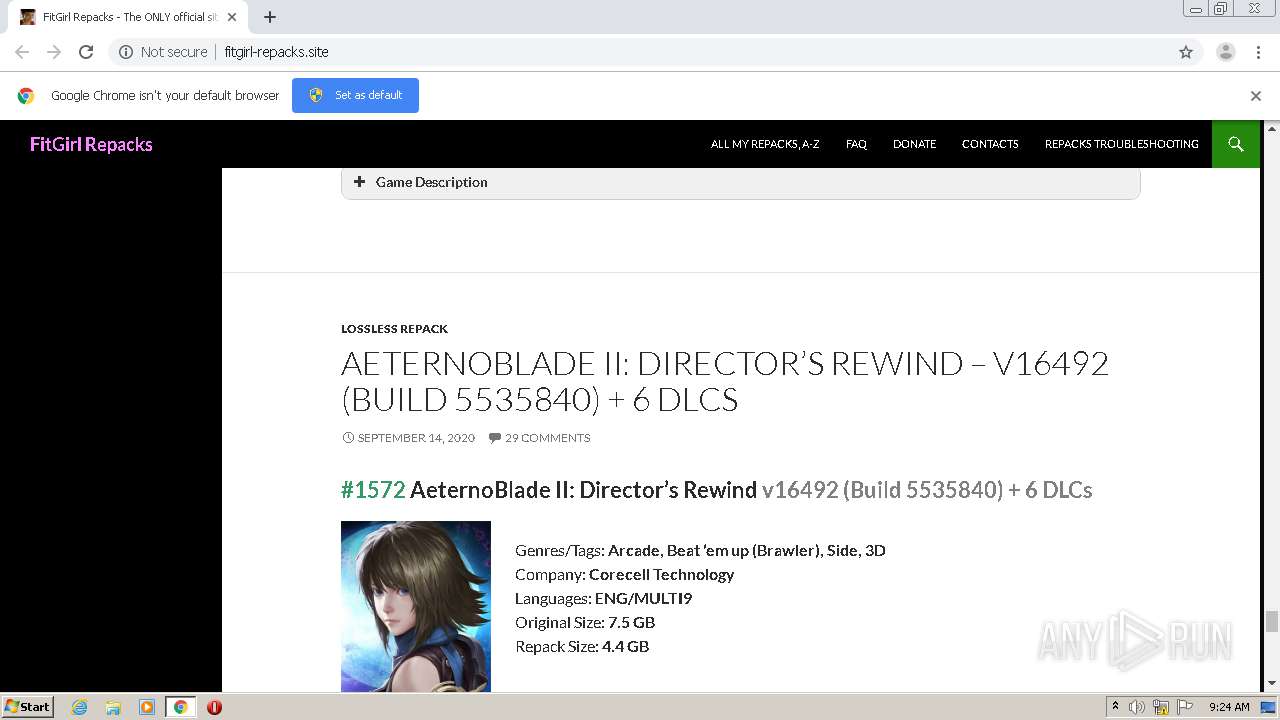Expand the Game Description section
Viewport: 1280px width, 720px height.
pyautogui.click(x=740, y=182)
